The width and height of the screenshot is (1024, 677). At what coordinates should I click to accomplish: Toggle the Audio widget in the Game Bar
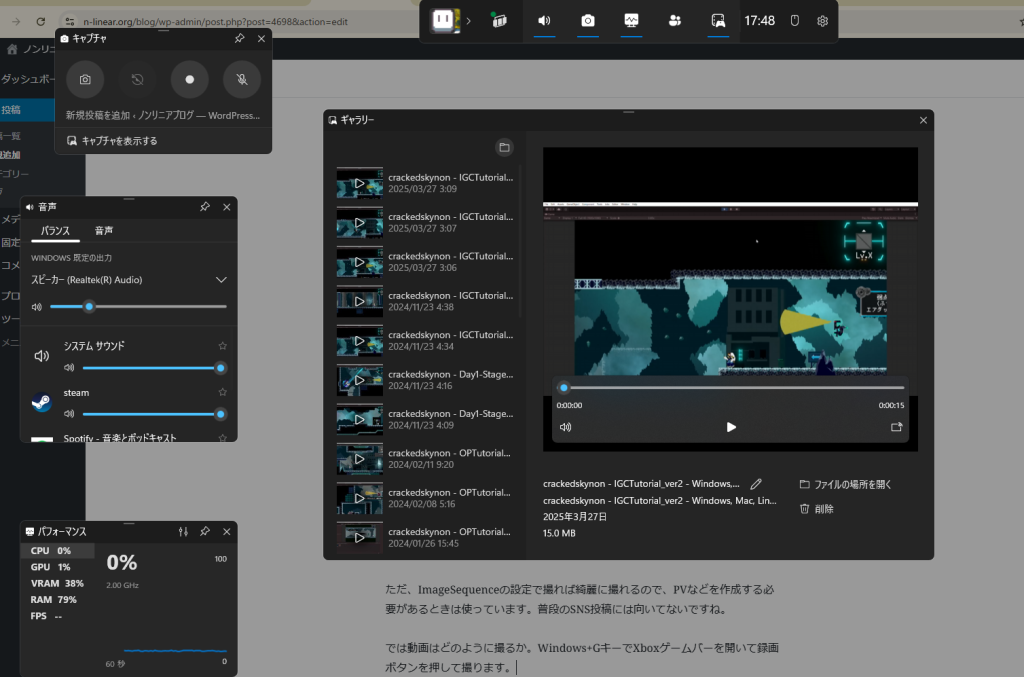(x=544, y=21)
